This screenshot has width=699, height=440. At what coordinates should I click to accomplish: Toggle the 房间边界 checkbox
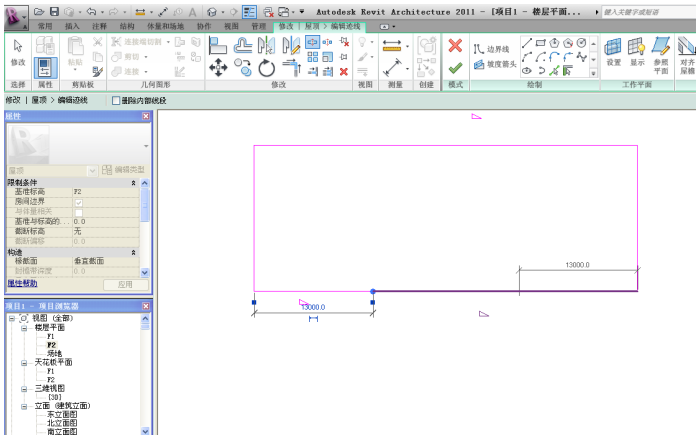click(79, 202)
